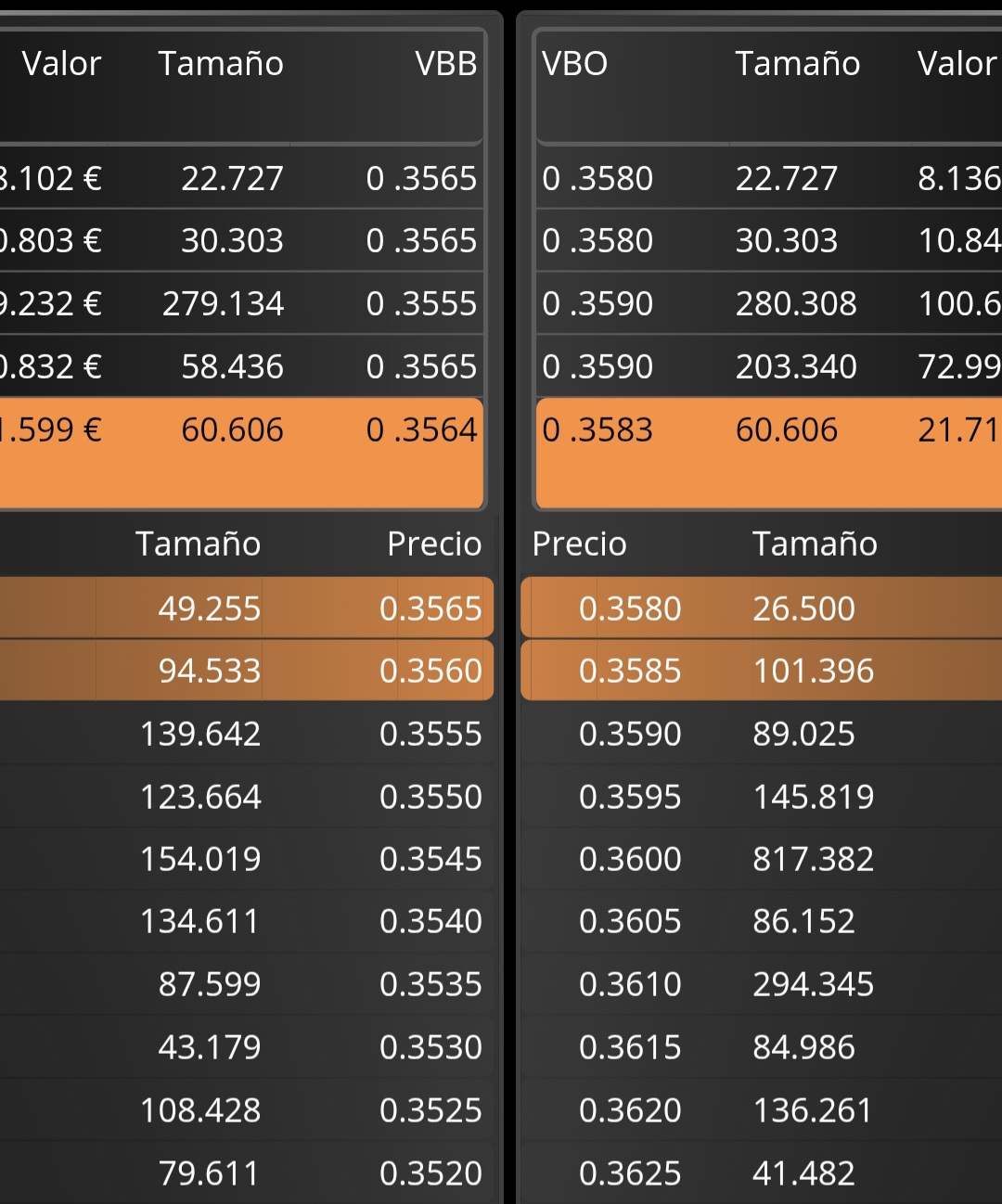Click the 0.3625 ask level with 41.482

click(x=762, y=1172)
